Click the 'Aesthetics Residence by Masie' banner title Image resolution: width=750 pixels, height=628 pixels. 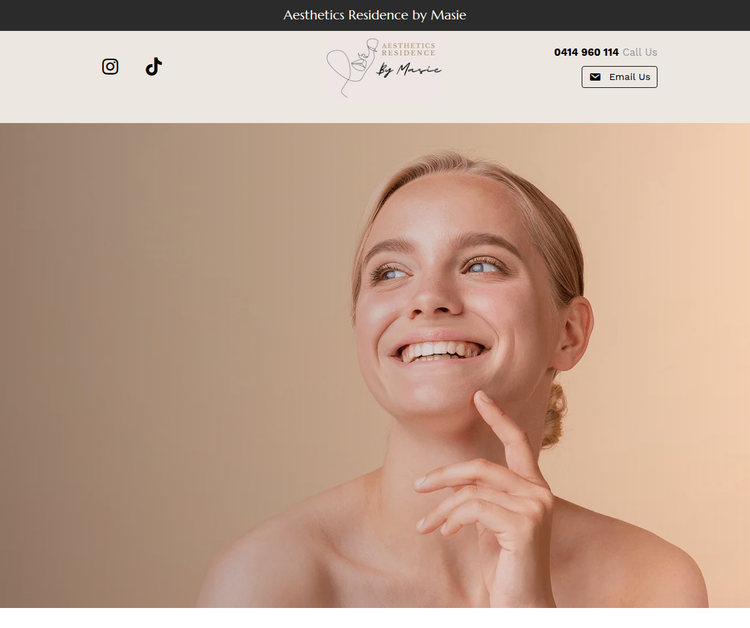coord(375,15)
